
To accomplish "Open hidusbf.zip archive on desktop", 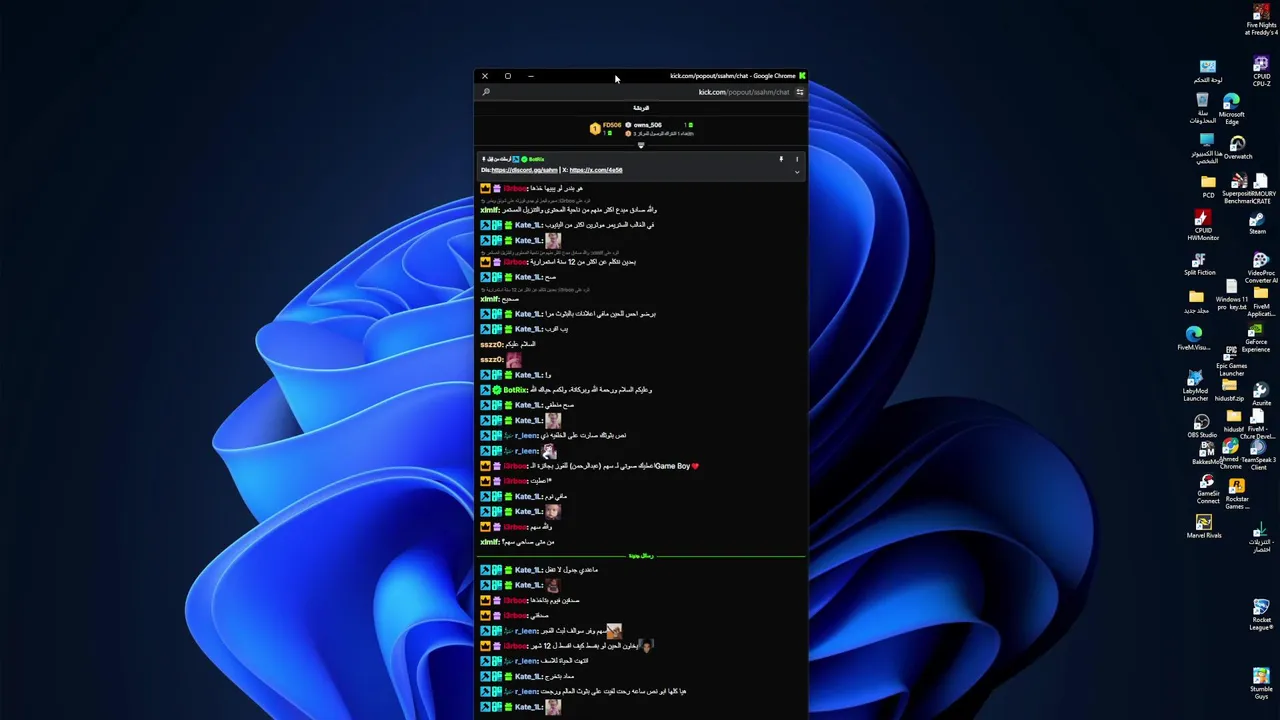I will coord(1230,390).
